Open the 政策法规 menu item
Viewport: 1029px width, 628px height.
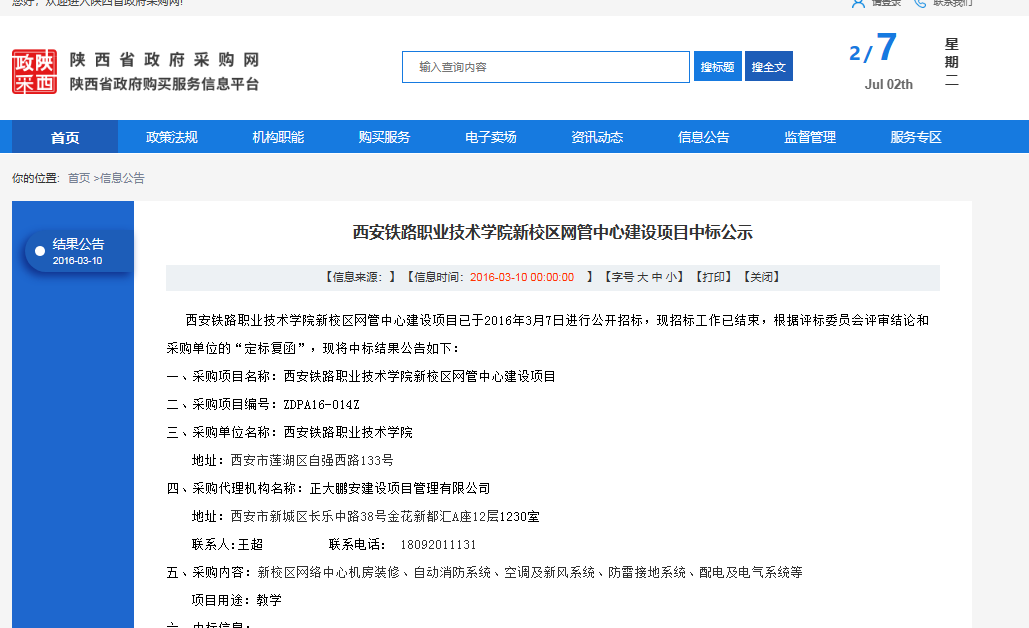172,137
